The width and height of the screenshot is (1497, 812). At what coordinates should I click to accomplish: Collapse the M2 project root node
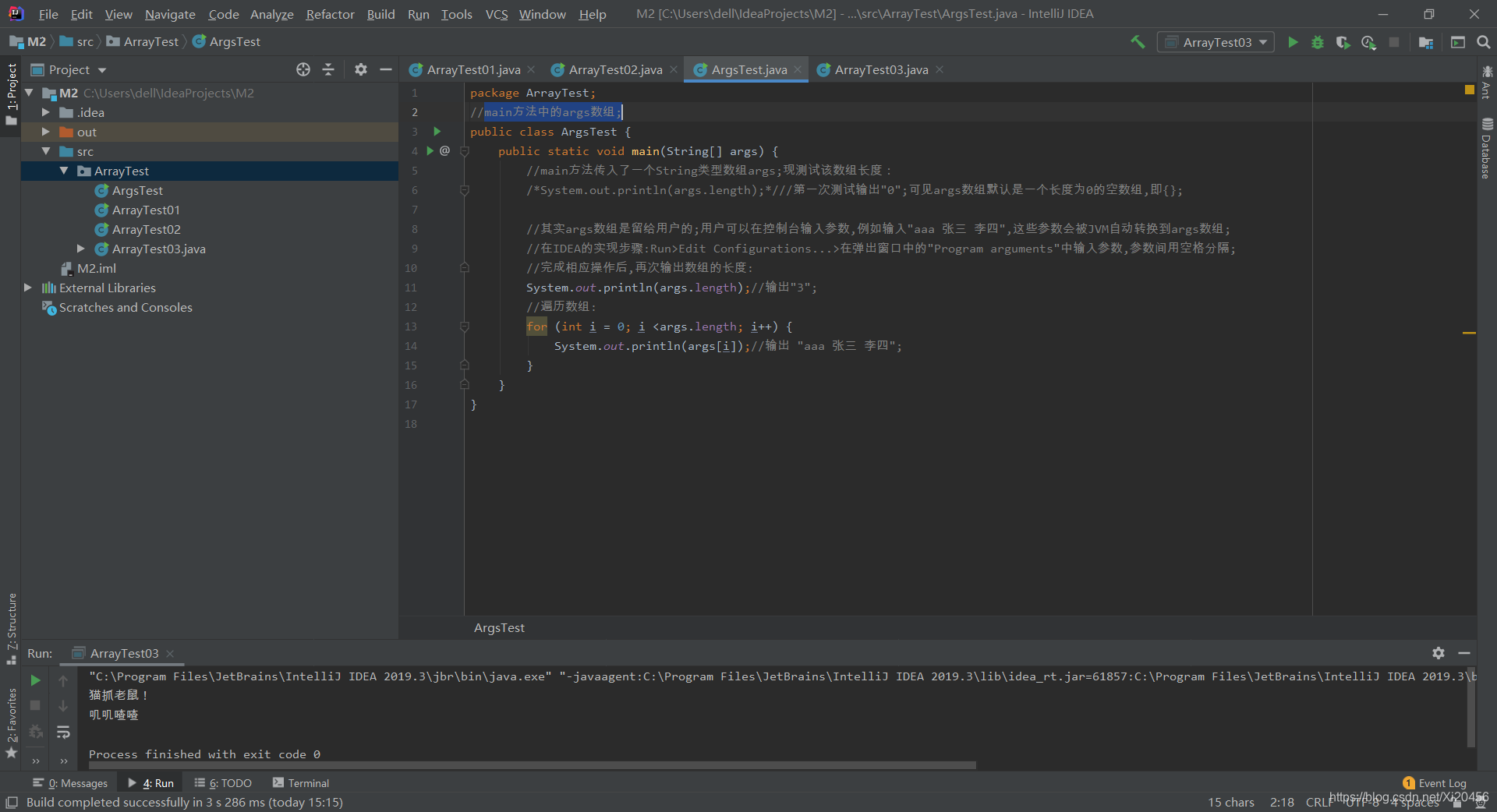coord(29,93)
